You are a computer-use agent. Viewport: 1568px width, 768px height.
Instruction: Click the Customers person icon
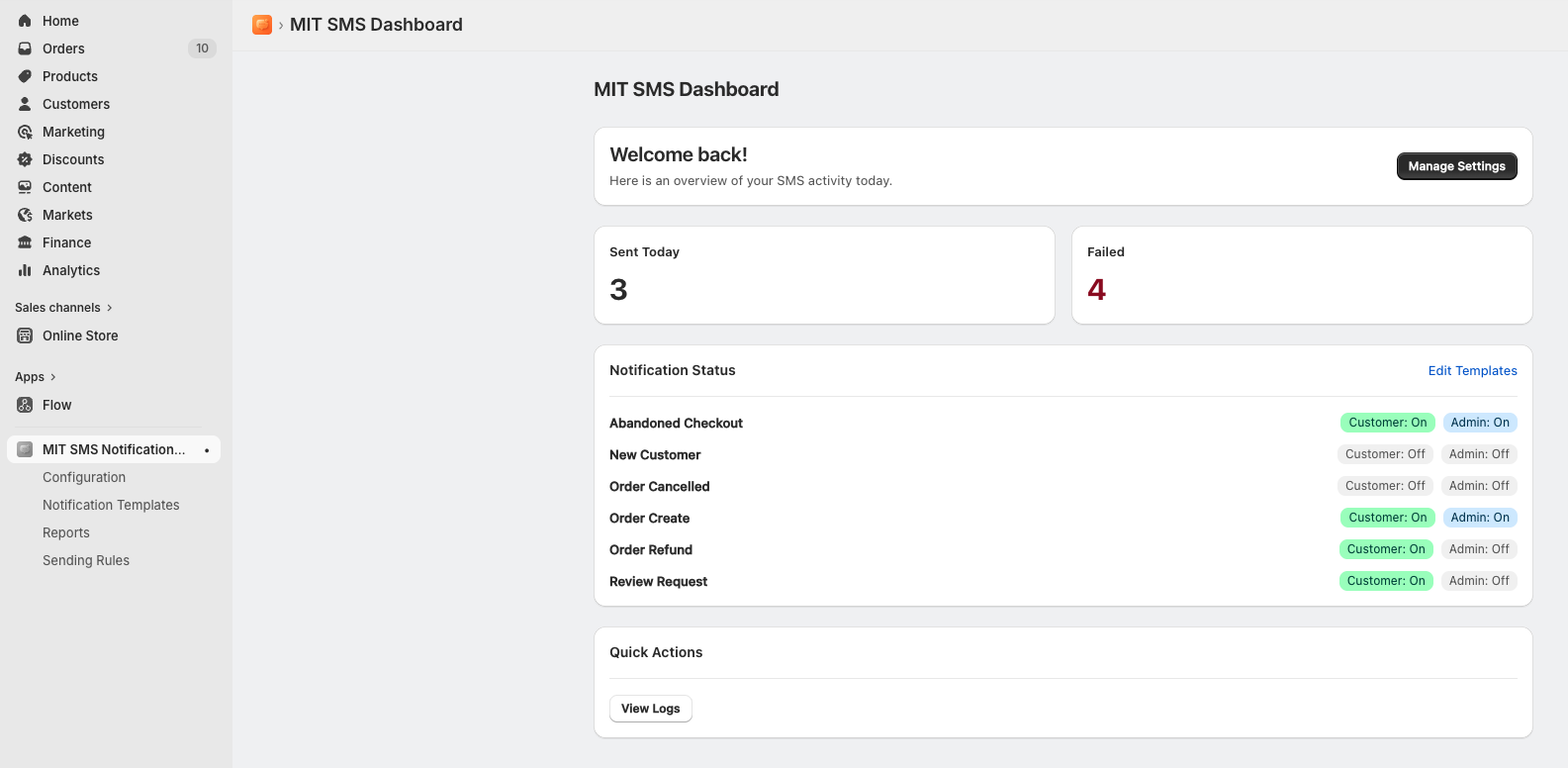25,104
